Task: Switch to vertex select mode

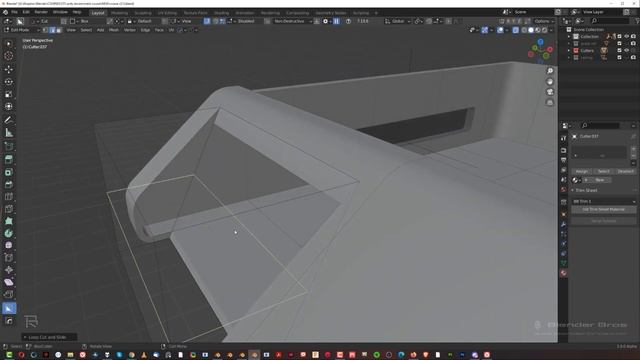Action: pos(45,30)
